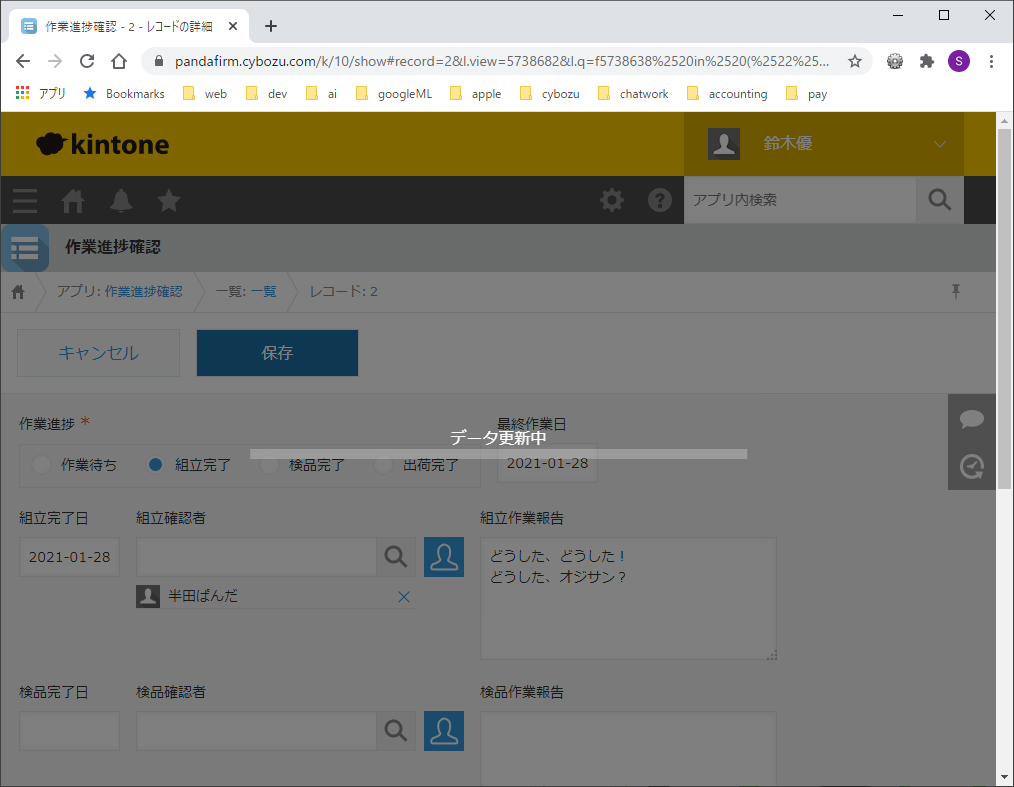Click the 作業進捗確認 app breadcrumb link
The height and width of the screenshot is (787, 1014).
click(143, 292)
